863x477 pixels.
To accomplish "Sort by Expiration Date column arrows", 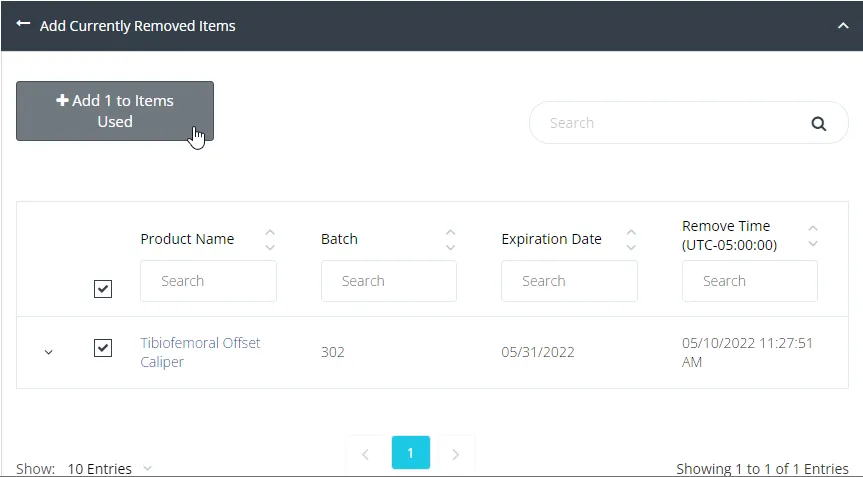I will [x=631, y=240].
